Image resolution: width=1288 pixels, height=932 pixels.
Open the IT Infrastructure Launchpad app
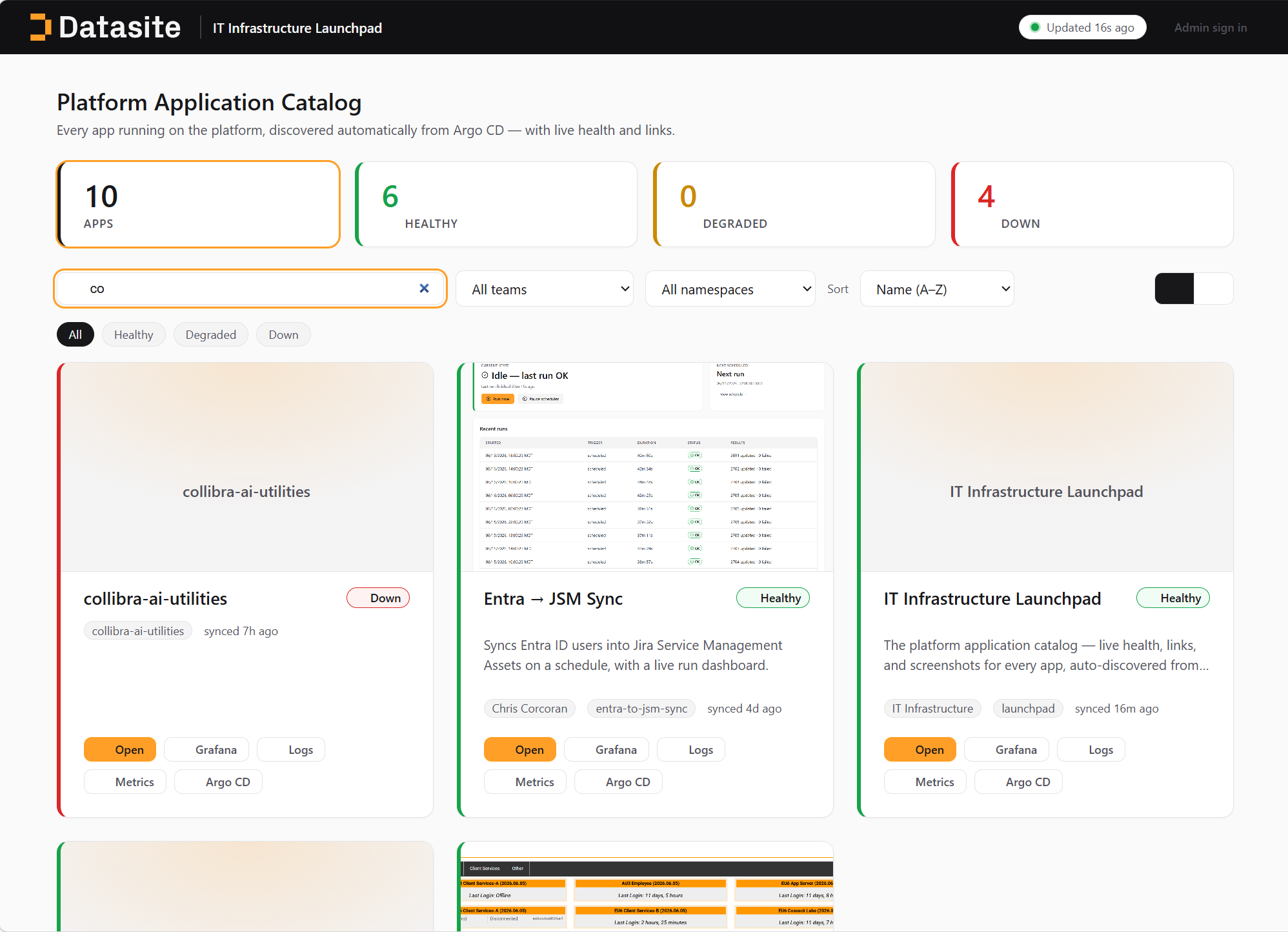920,749
